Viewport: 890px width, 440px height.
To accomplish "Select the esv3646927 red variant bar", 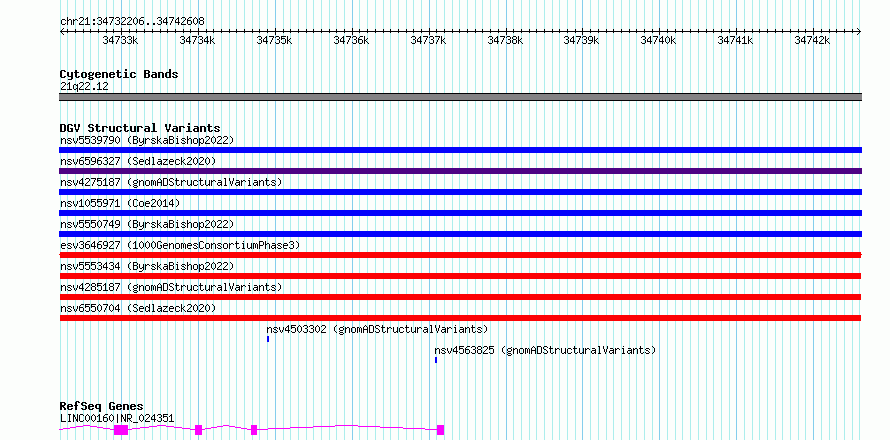I will coord(460,255).
